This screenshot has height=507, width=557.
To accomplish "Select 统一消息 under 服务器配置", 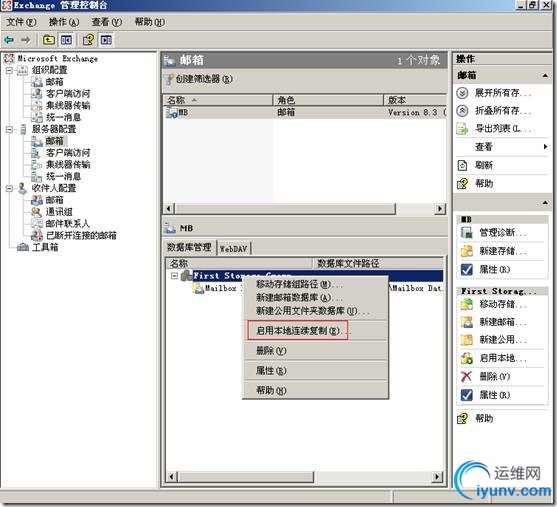I will click(x=63, y=177).
